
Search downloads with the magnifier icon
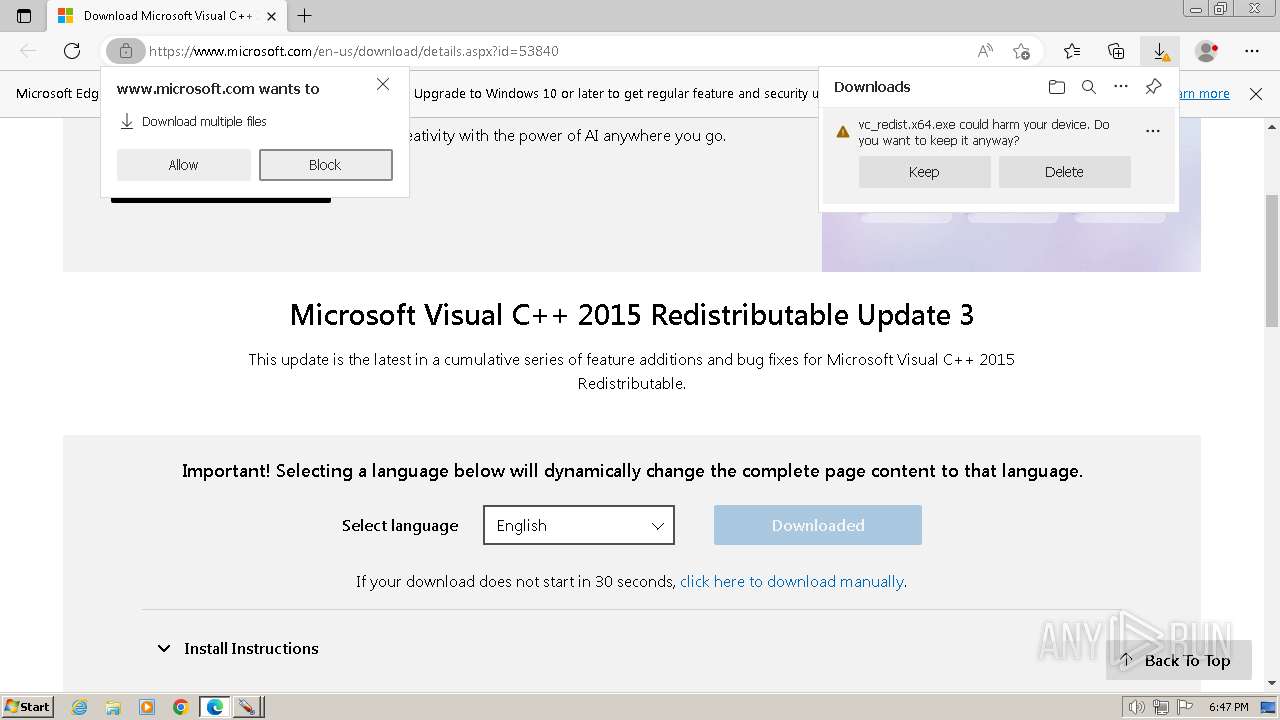(1089, 87)
